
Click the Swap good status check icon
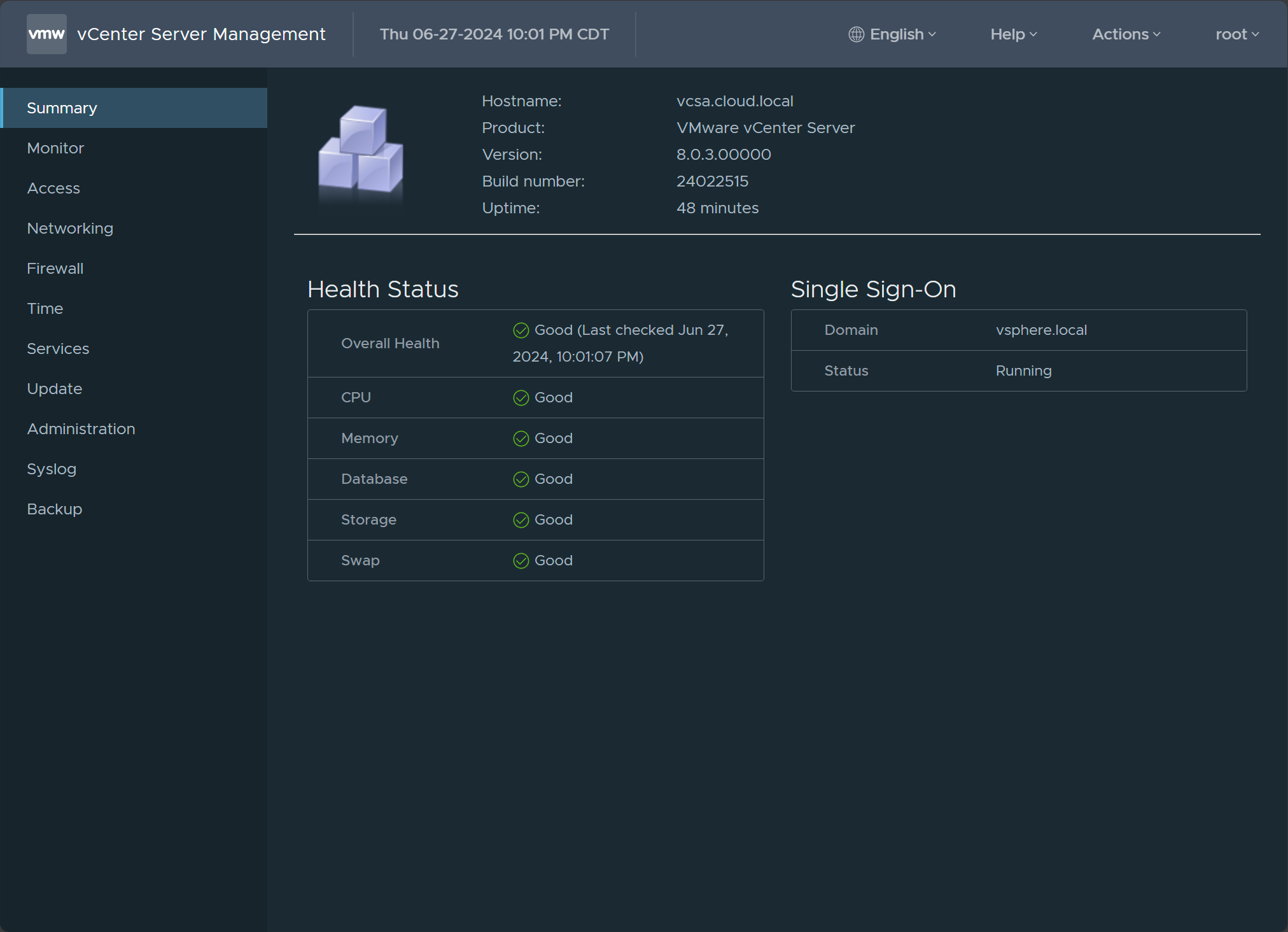[x=521, y=561]
